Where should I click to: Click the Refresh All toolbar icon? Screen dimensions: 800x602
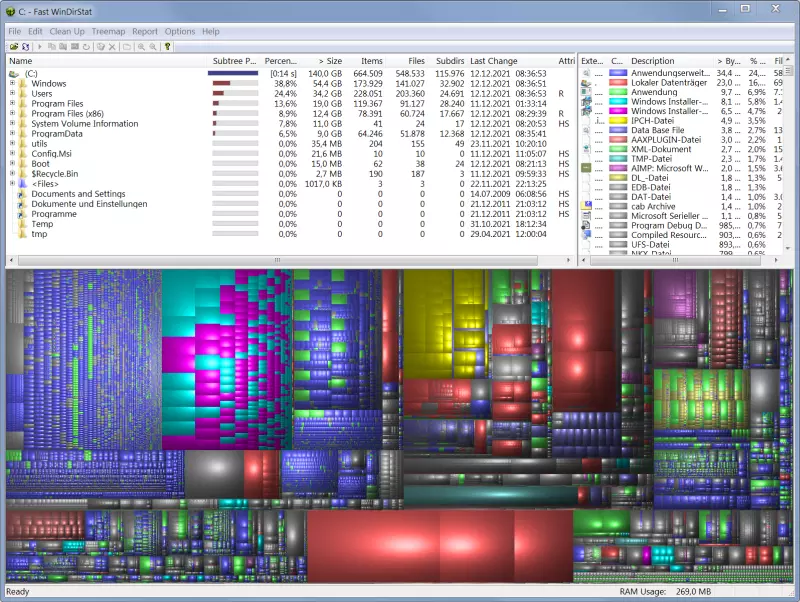coord(26,46)
